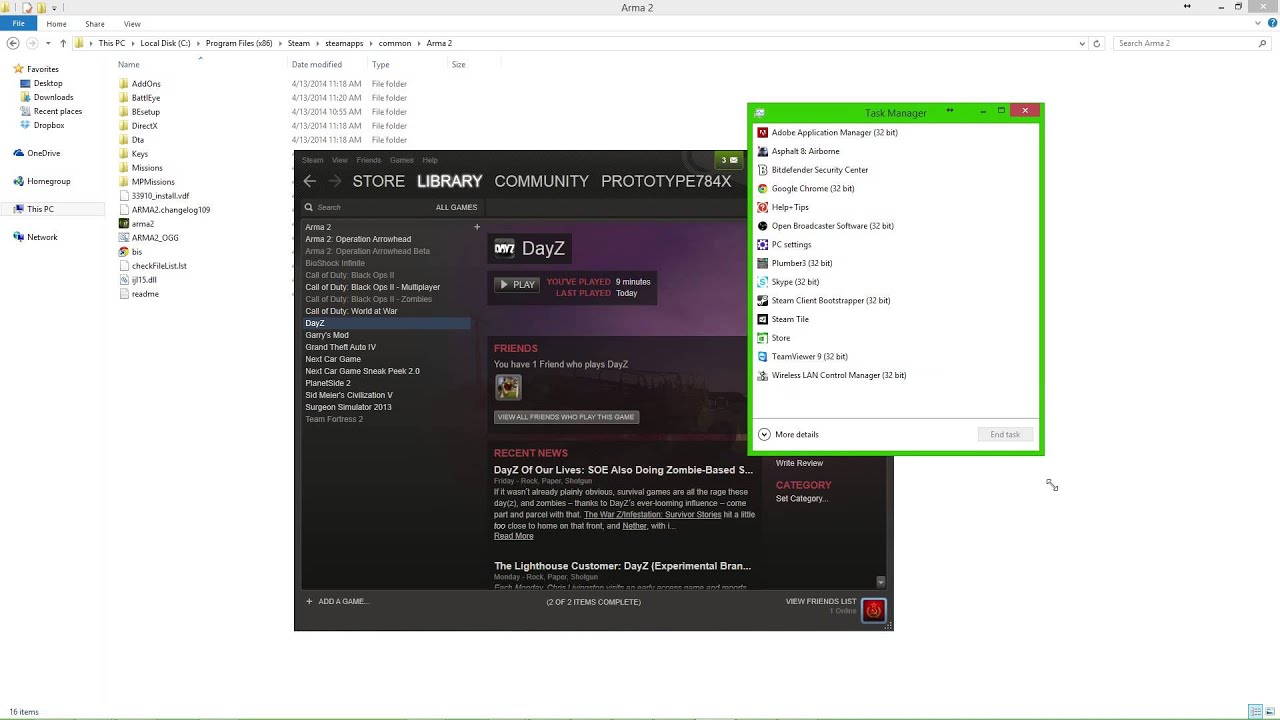Open the friend avatar who plays DayZ
Image resolution: width=1280 pixels, height=720 pixels.
[x=508, y=387]
